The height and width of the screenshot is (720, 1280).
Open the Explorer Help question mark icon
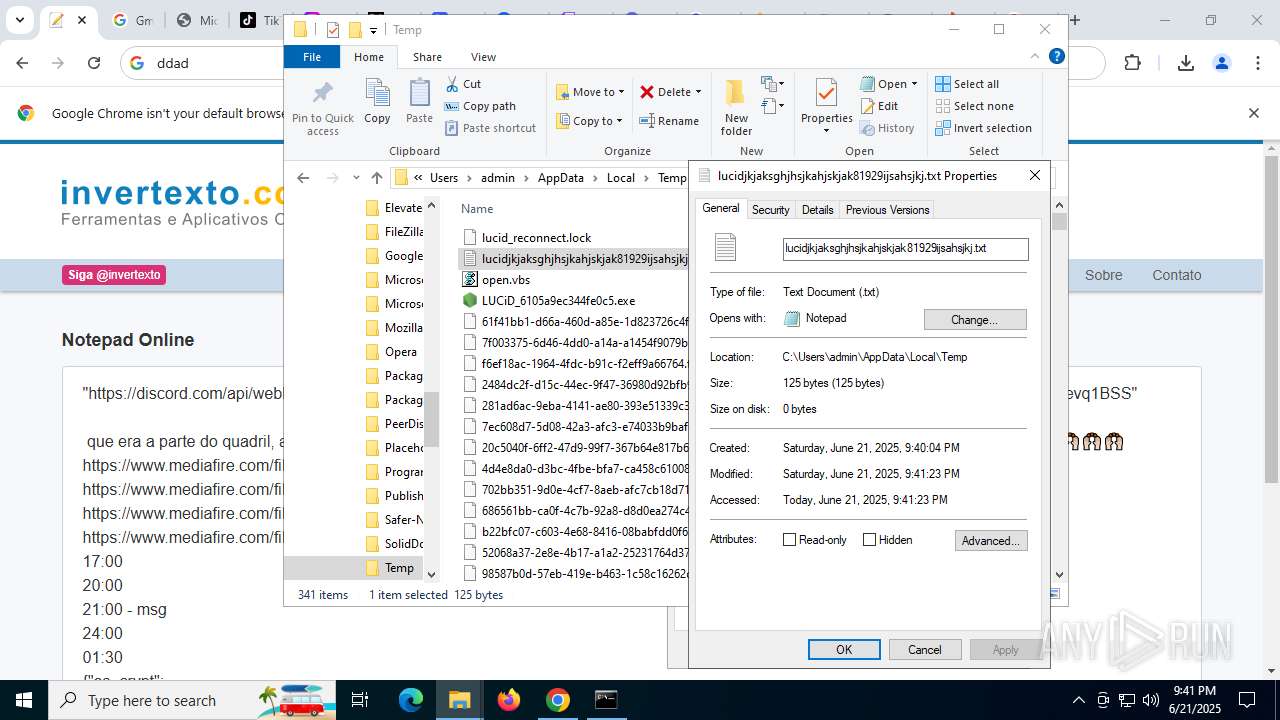(1056, 56)
